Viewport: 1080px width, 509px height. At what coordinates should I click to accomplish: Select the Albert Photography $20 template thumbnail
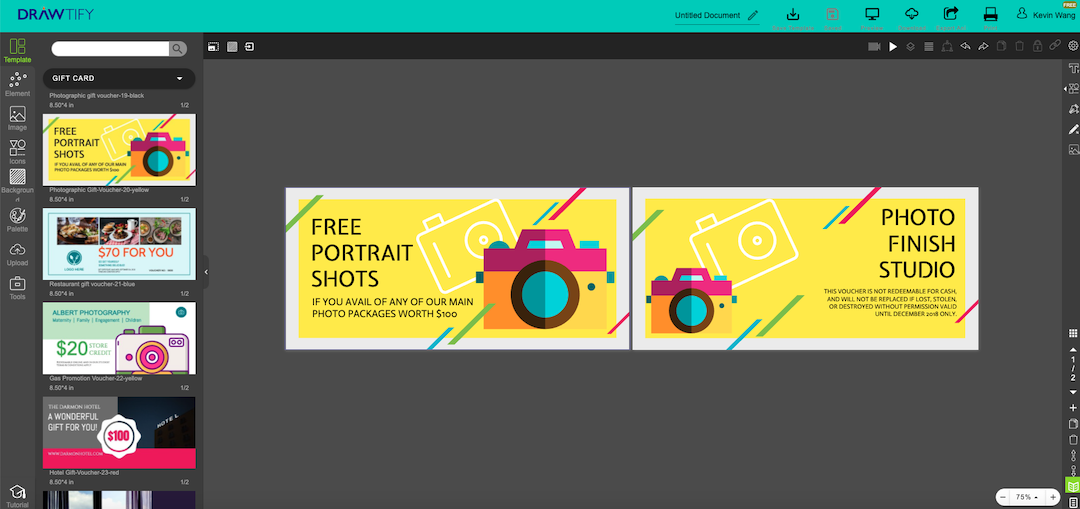click(x=119, y=338)
